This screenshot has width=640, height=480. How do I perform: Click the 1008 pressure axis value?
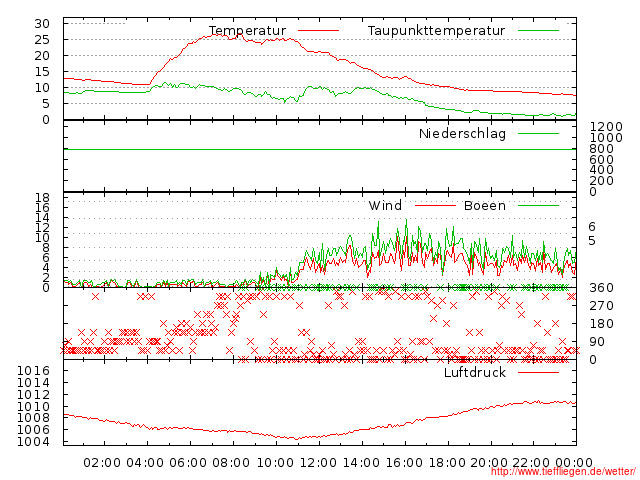coord(33,418)
